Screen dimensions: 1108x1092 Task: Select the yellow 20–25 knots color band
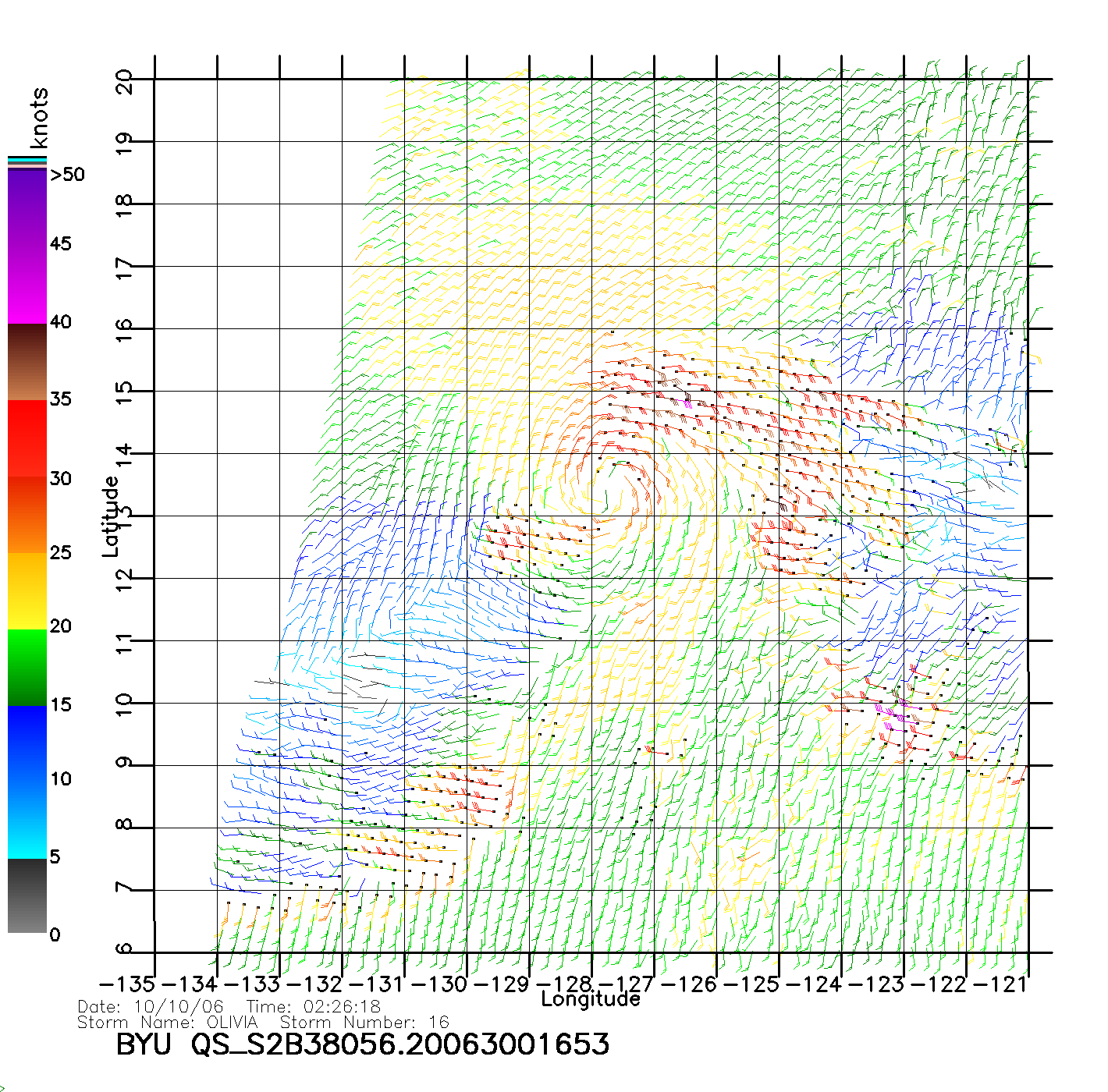(x=27, y=590)
